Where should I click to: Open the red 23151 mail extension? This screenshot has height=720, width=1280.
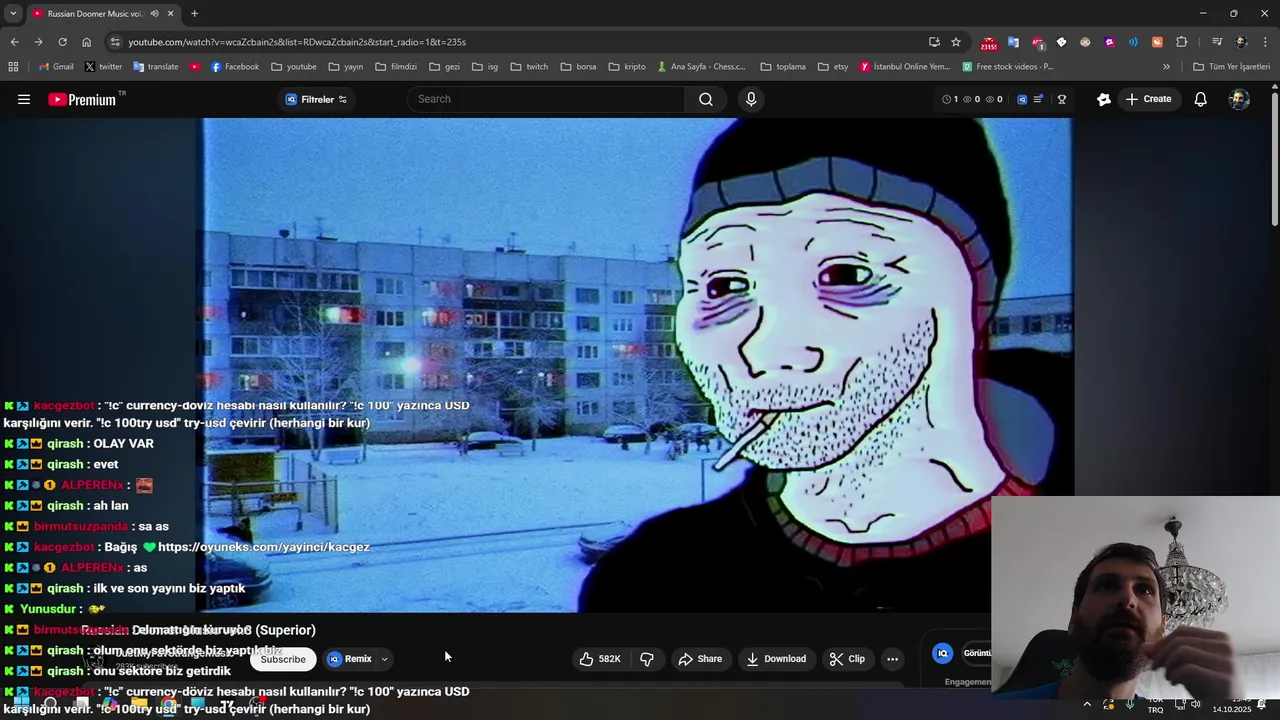[989, 42]
